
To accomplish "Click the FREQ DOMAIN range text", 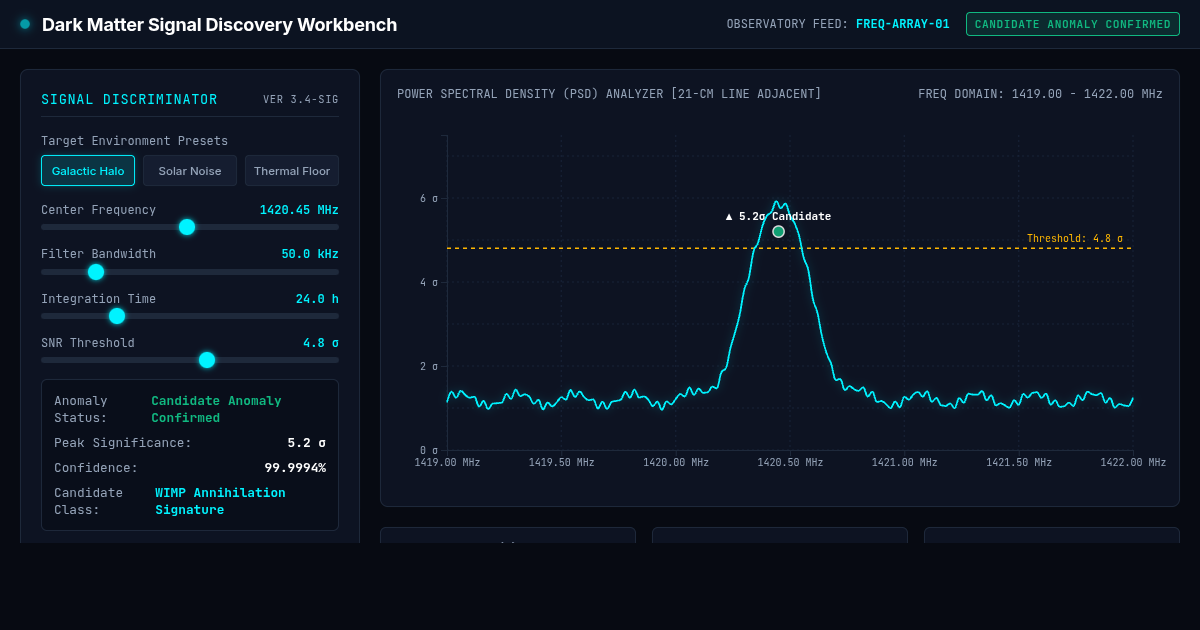I will tap(1040, 94).
